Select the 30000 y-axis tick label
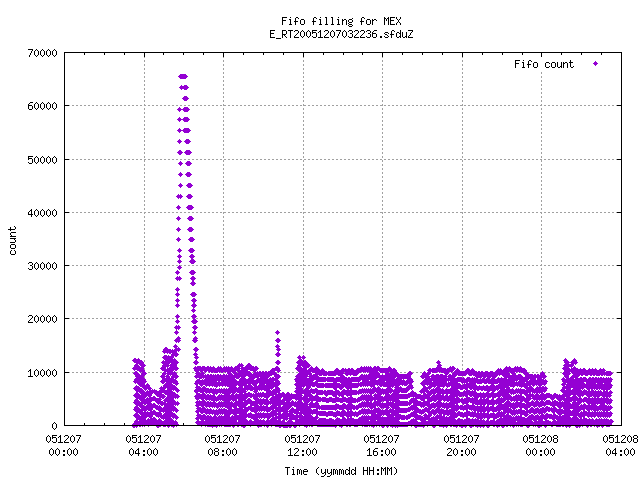This screenshot has height=480, width=640. click(x=42, y=266)
